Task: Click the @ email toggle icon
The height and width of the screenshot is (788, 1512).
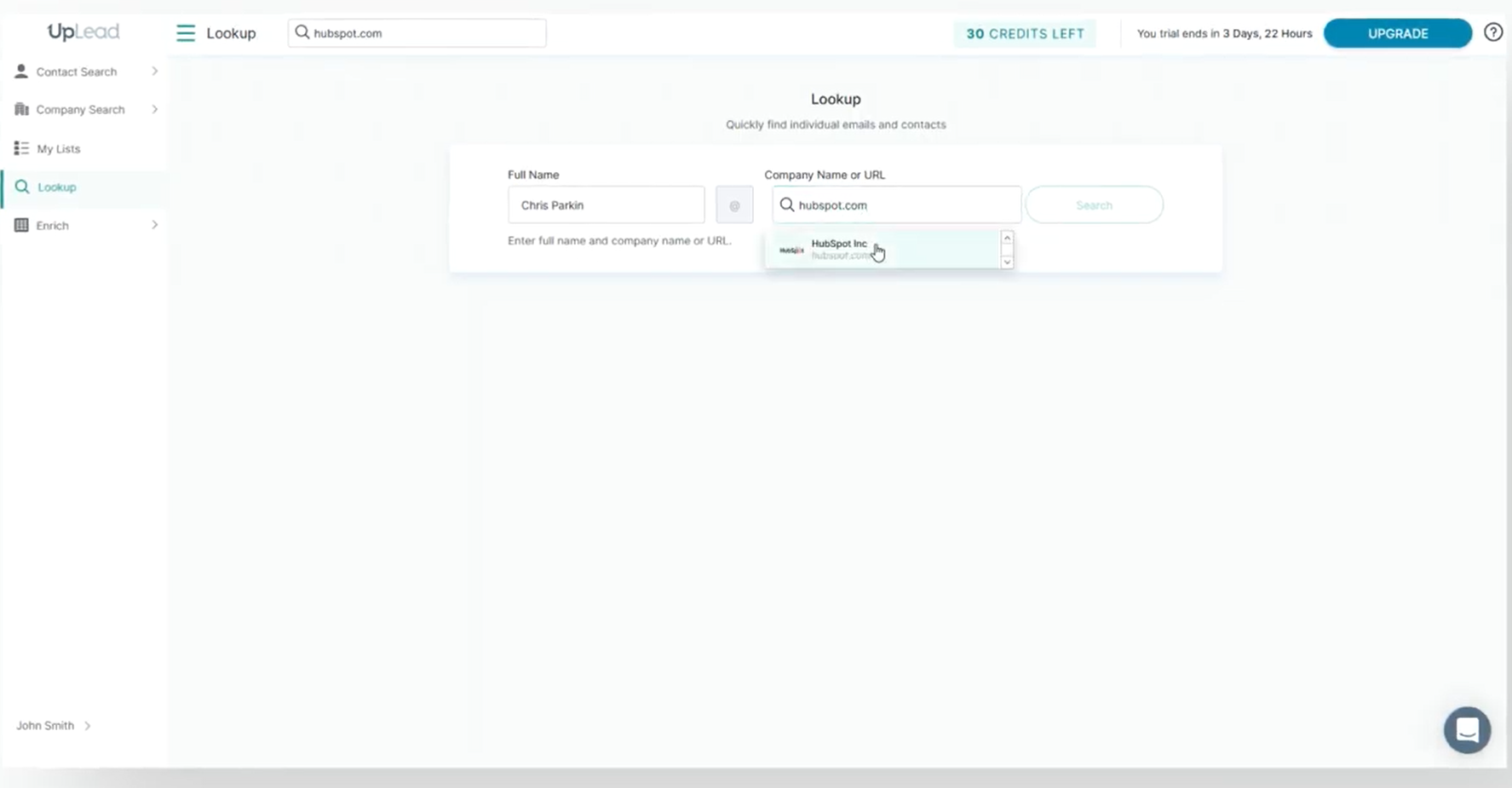Action: [734, 205]
